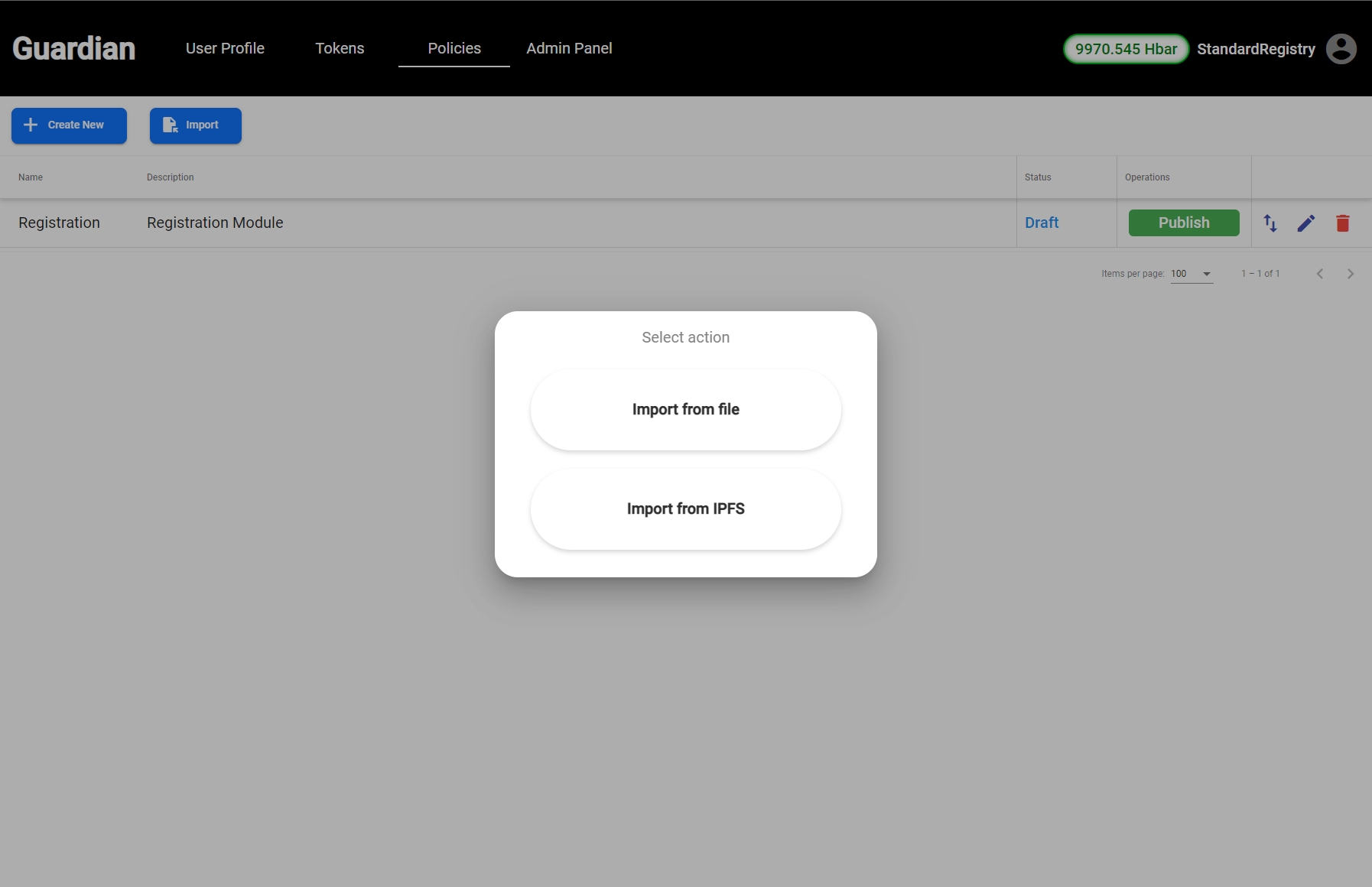The image size is (1372, 887).
Task: Choose Import from IPFS
Action: (685, 509)
